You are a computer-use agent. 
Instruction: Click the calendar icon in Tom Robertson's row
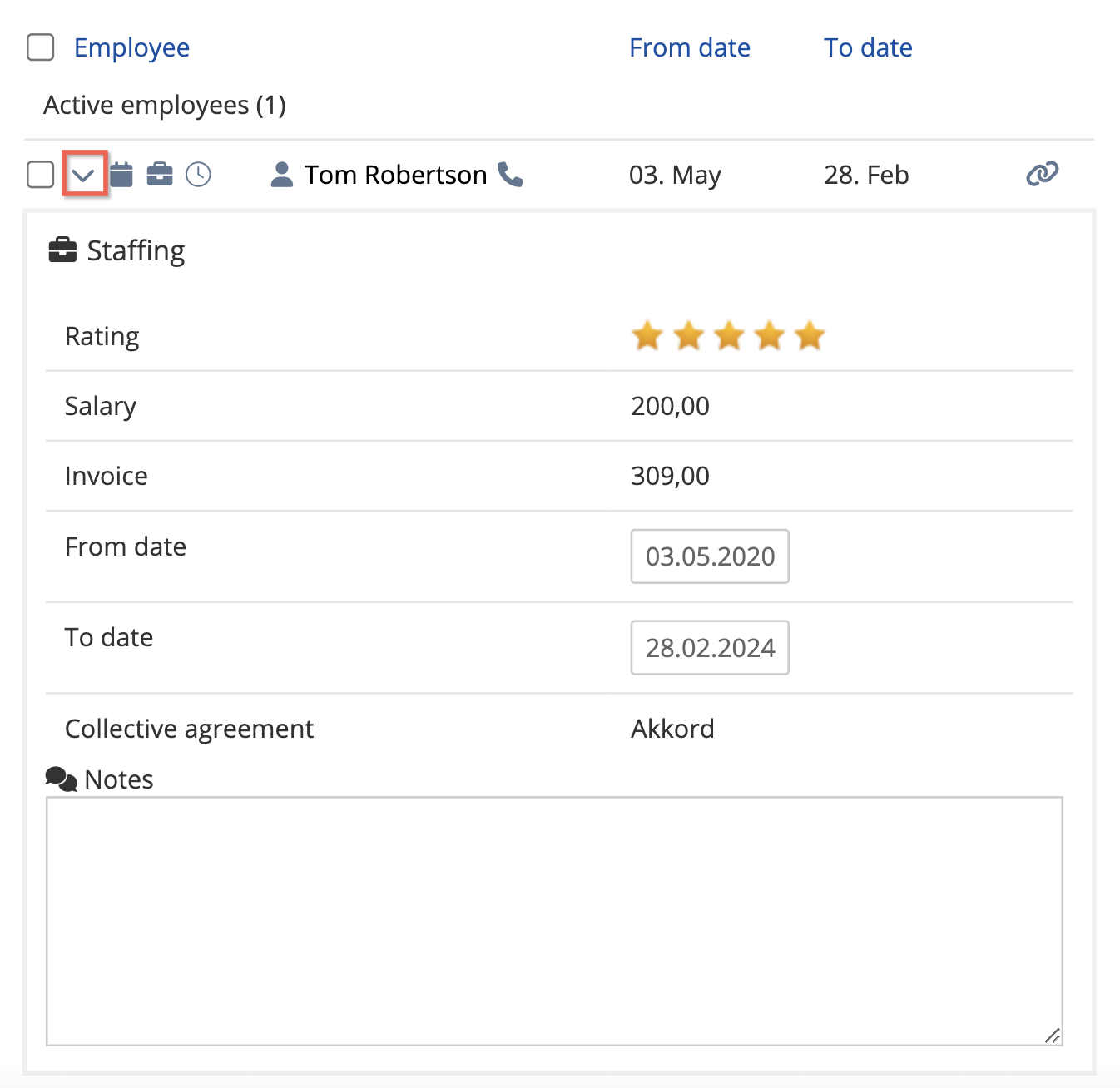[121, 175]
